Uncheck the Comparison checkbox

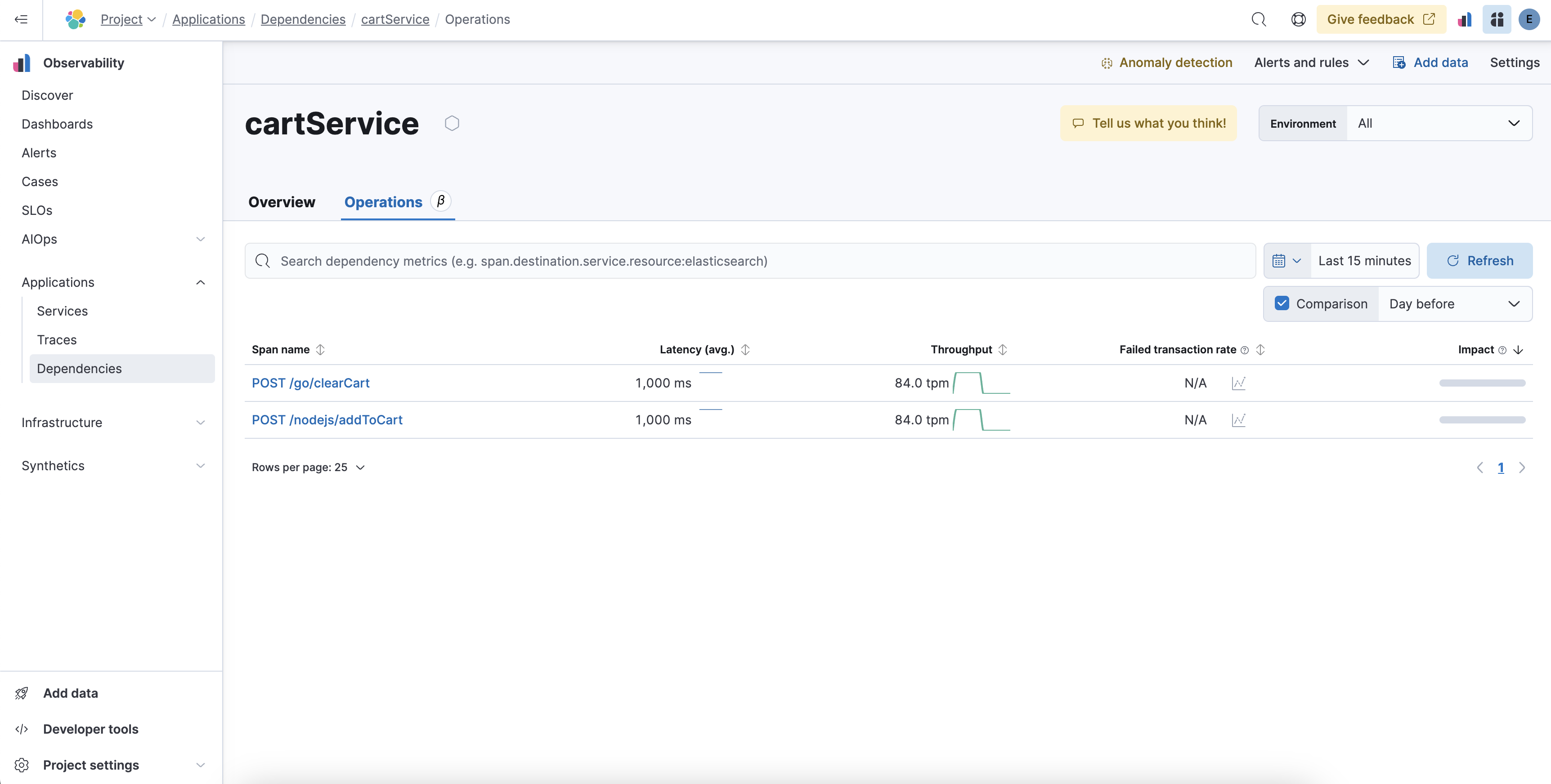[x=1282, y=304]
